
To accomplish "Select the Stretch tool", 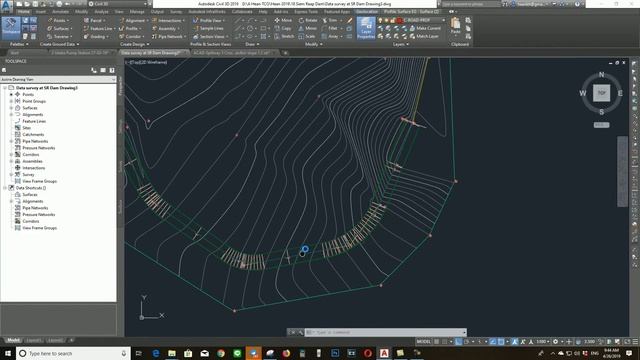I will click(284, 36).
